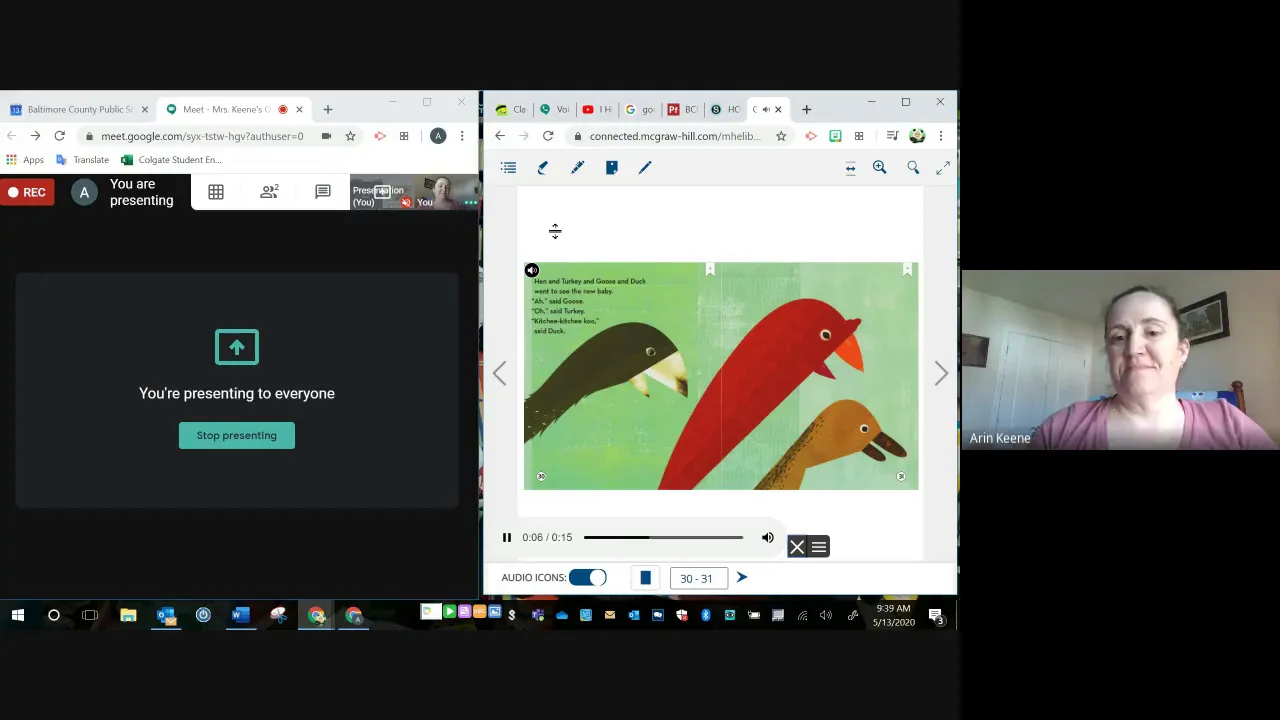Switch to the Cla... browser tab
The image size is (1280, 720).
[x=510, y=109]
